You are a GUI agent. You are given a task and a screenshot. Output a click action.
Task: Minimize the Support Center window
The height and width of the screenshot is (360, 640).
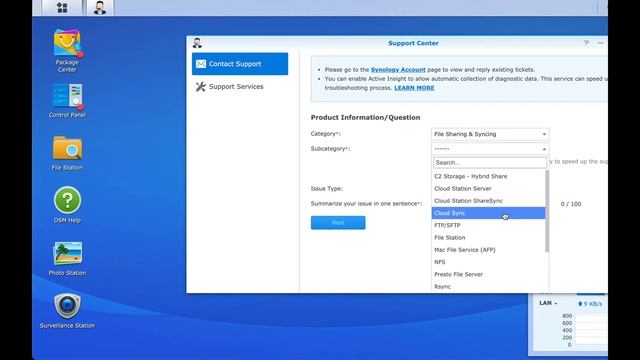pos(600,43)
